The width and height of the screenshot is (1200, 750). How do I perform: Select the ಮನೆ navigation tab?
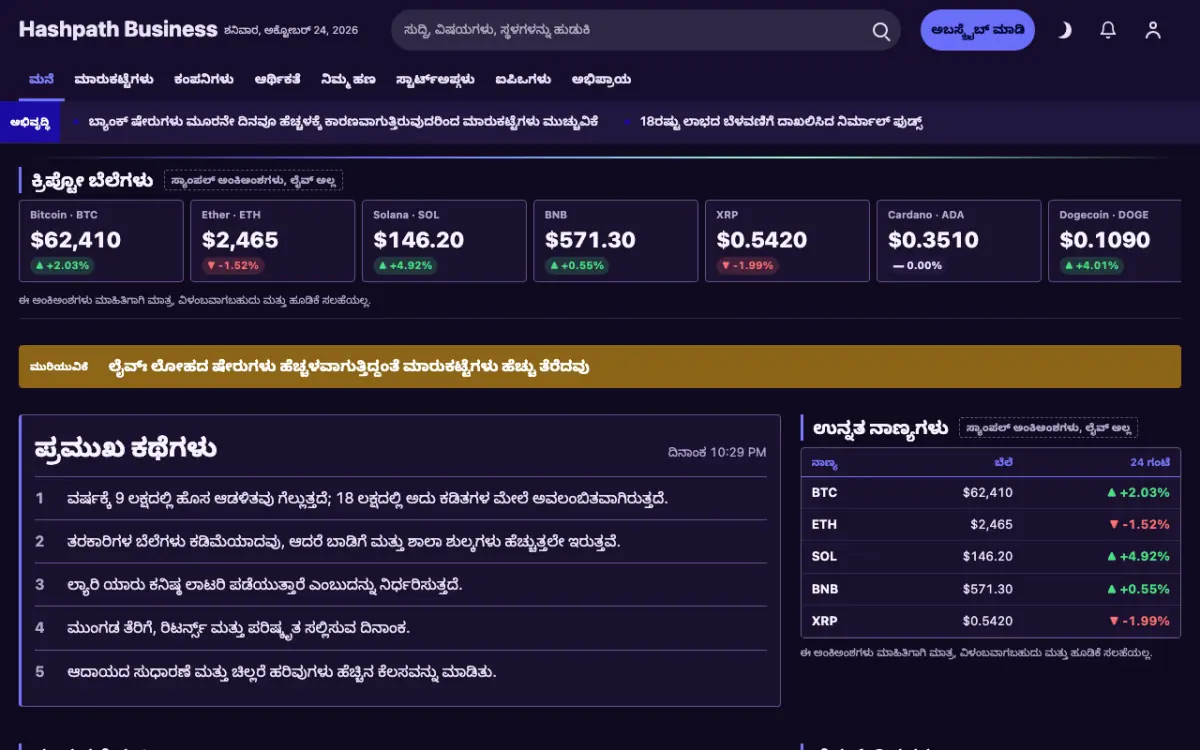[41, 79]
